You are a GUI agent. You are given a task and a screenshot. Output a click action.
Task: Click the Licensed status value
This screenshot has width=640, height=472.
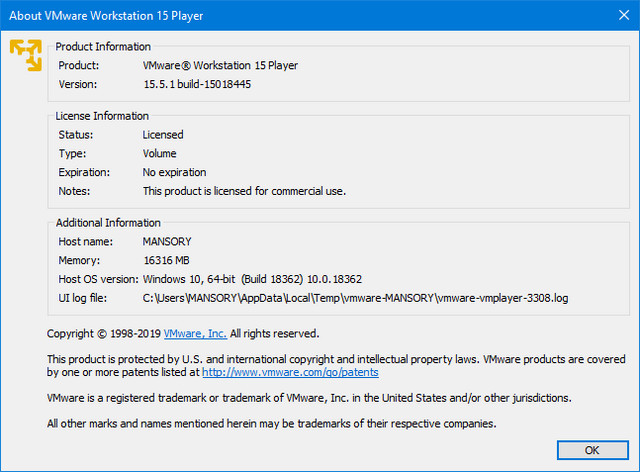163,134
